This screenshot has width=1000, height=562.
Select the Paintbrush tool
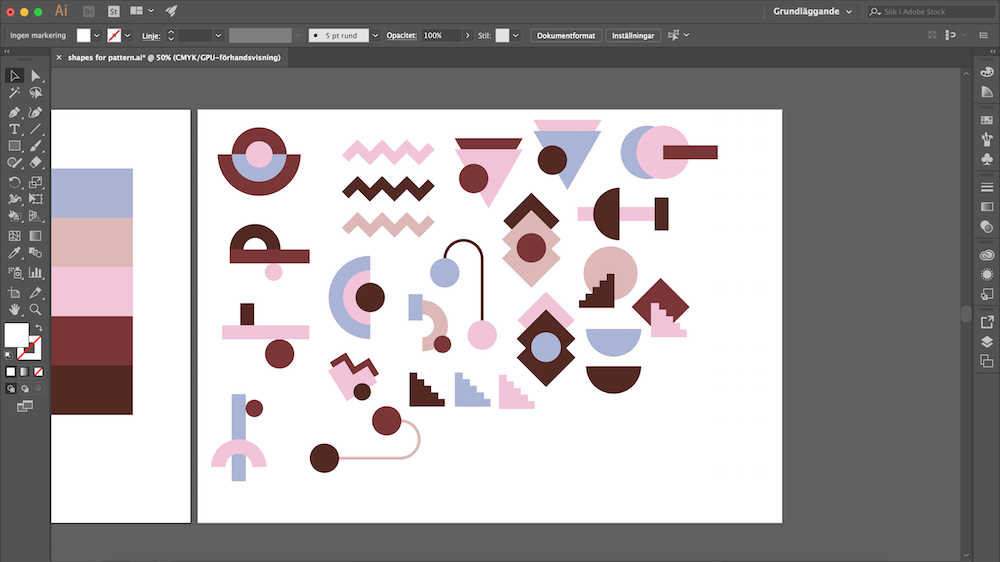click(36, 146)
